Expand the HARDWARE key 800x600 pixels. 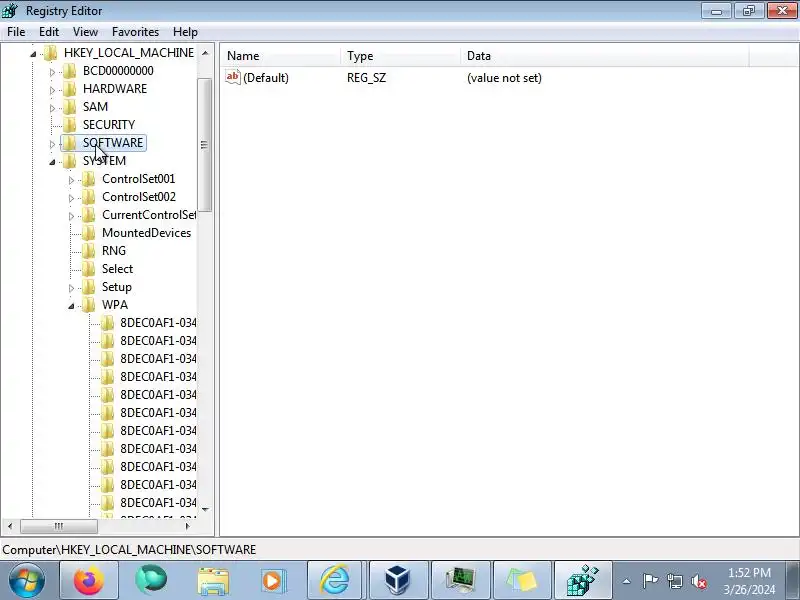[52, 90]
